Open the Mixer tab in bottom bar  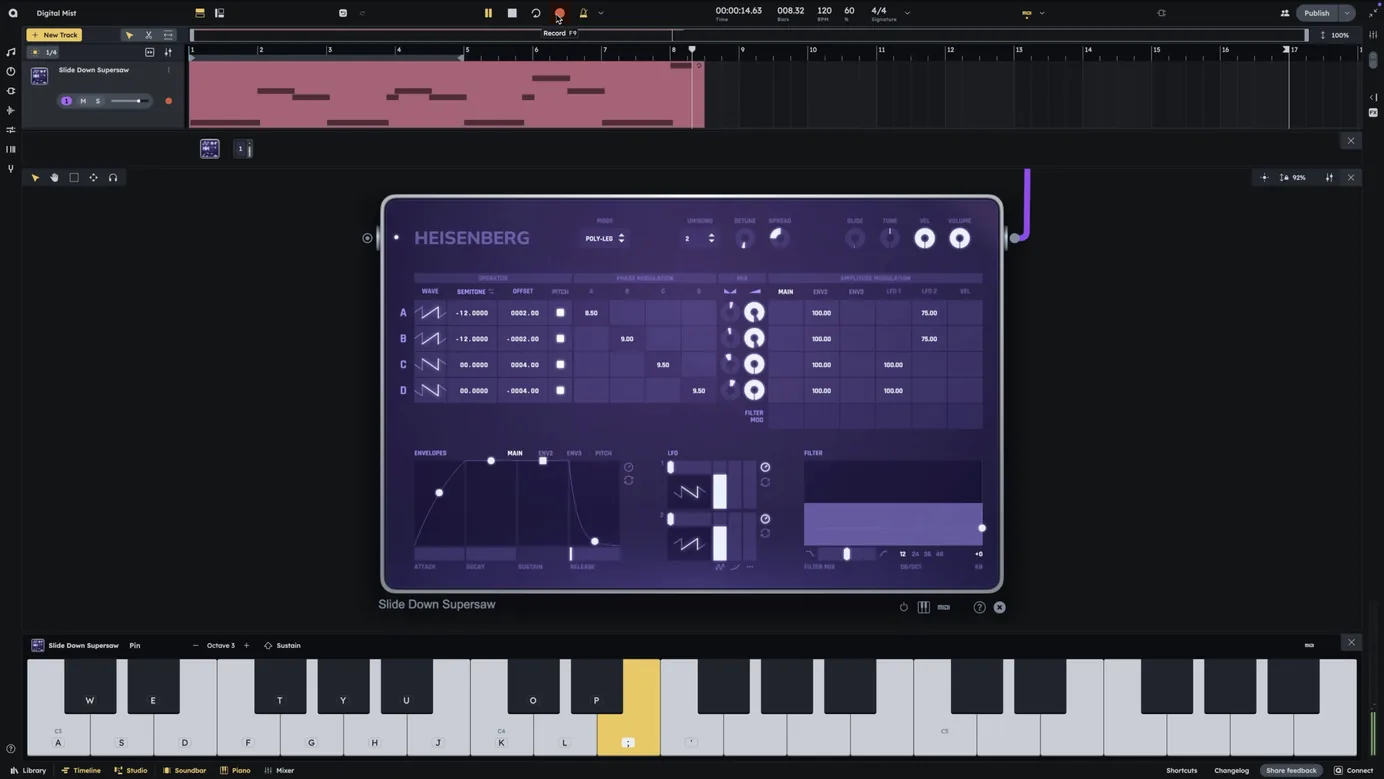click(279, 771)
